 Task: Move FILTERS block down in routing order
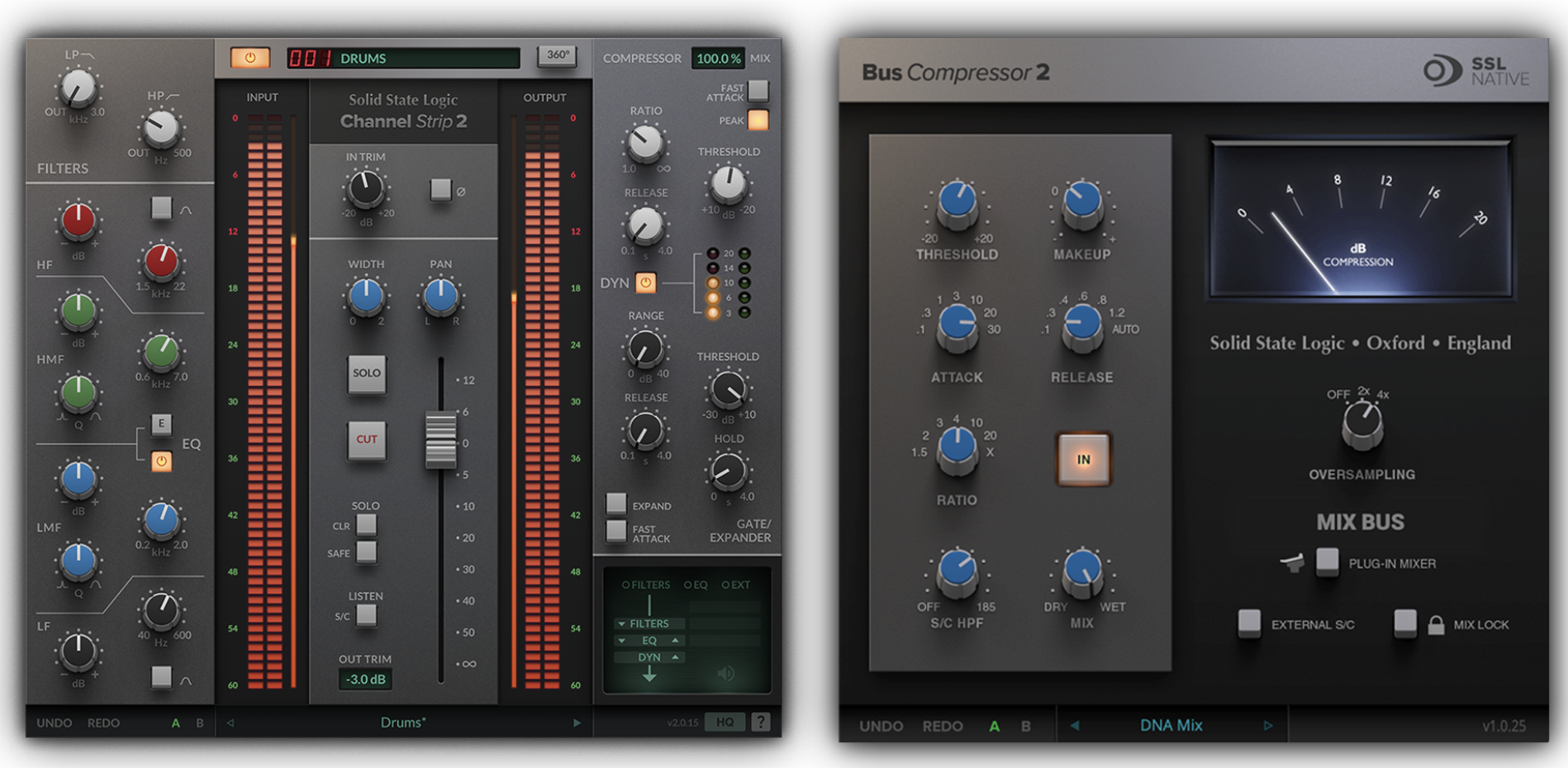click(621, 623)
